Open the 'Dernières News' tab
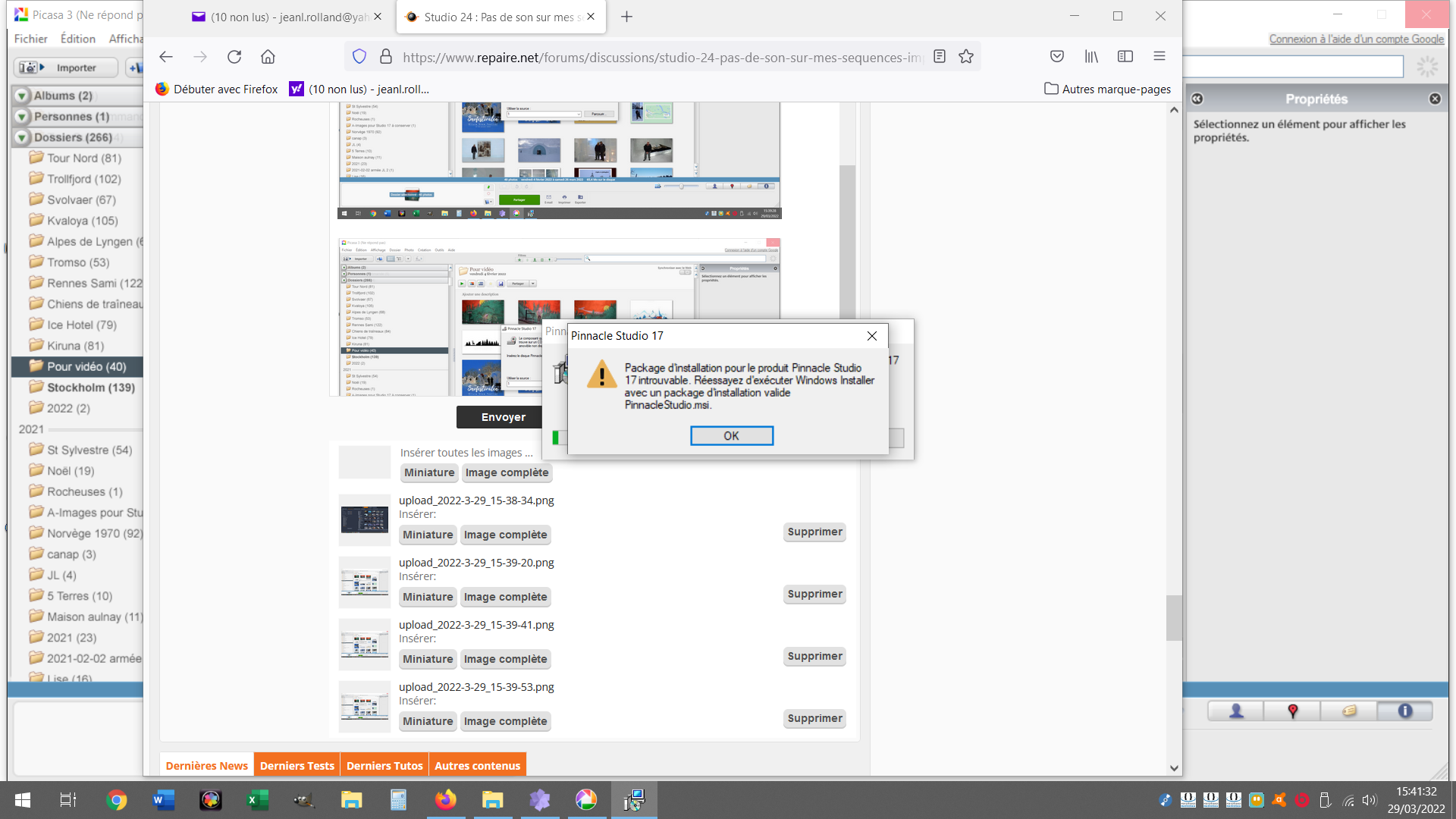 [x=207, y=765]
